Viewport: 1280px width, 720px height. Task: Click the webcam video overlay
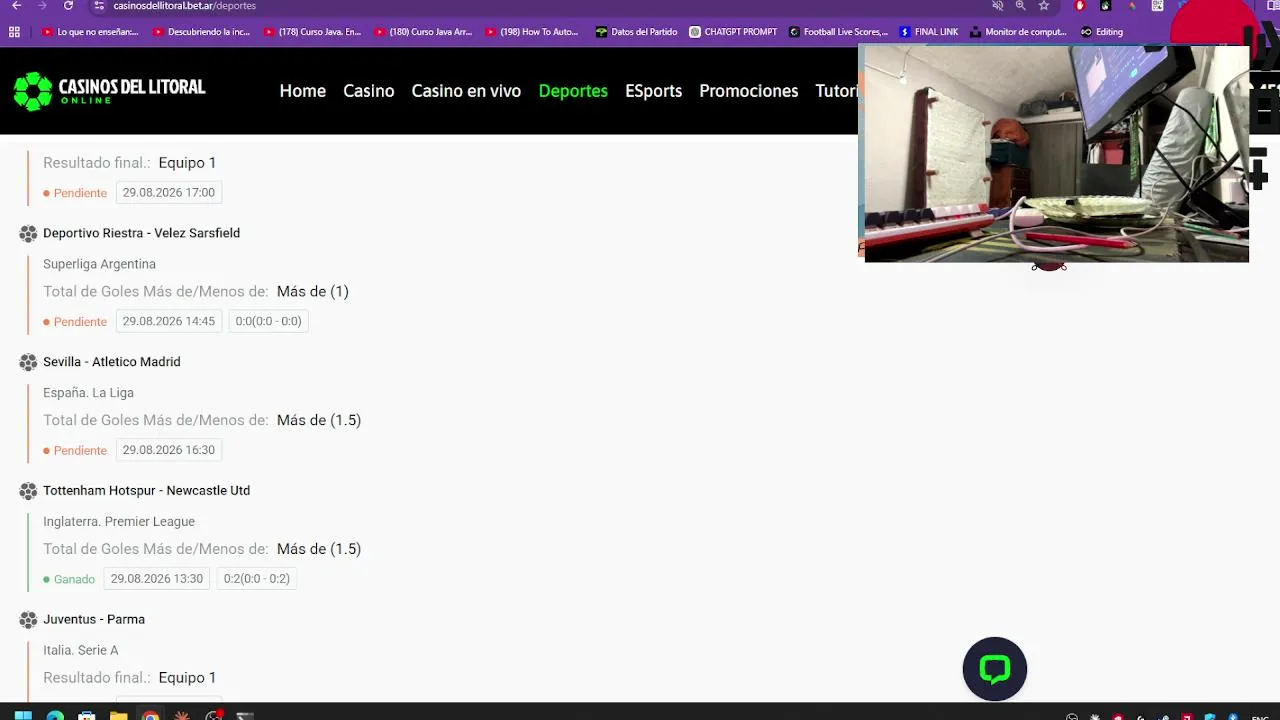click(1056, 154)
